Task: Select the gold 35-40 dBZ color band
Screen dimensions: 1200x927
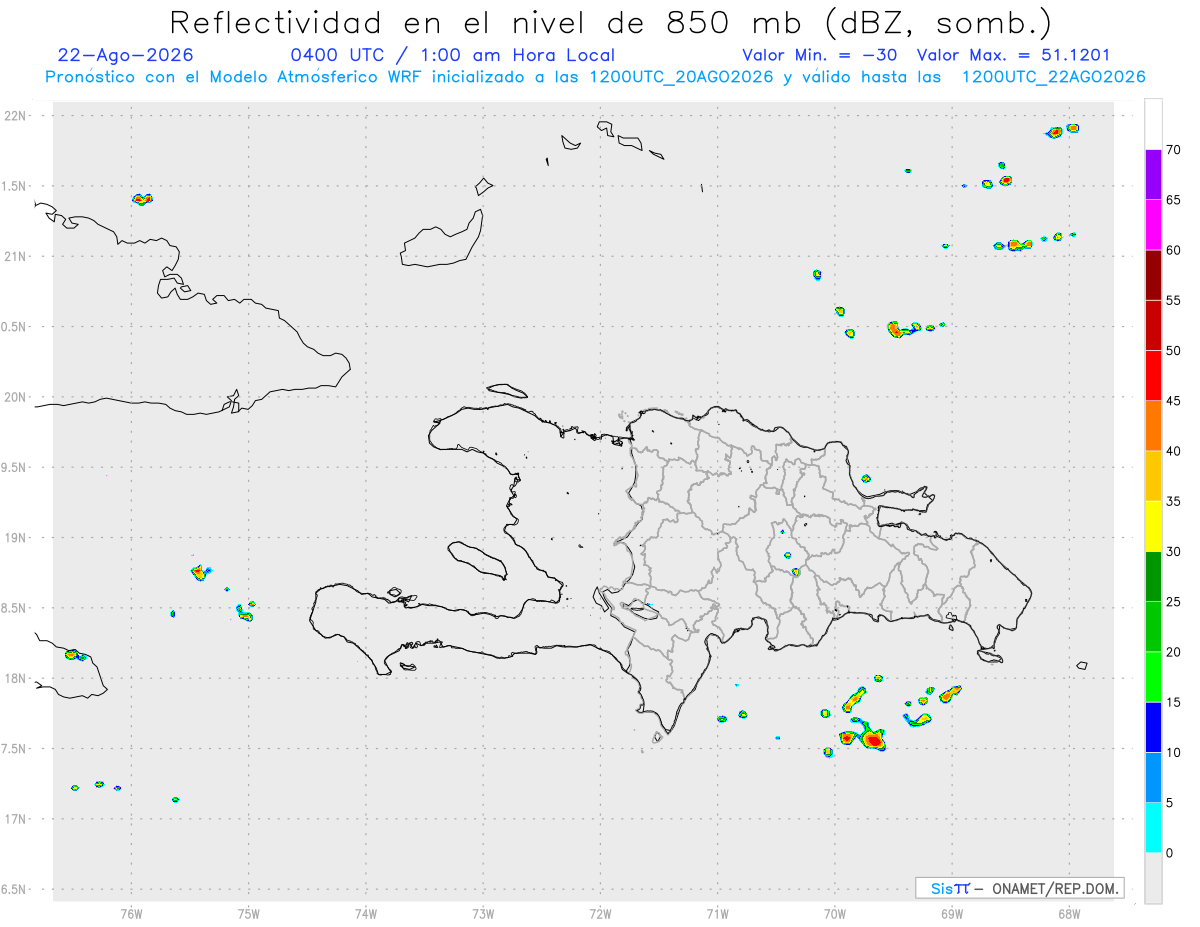Action: click(1153, 476)
